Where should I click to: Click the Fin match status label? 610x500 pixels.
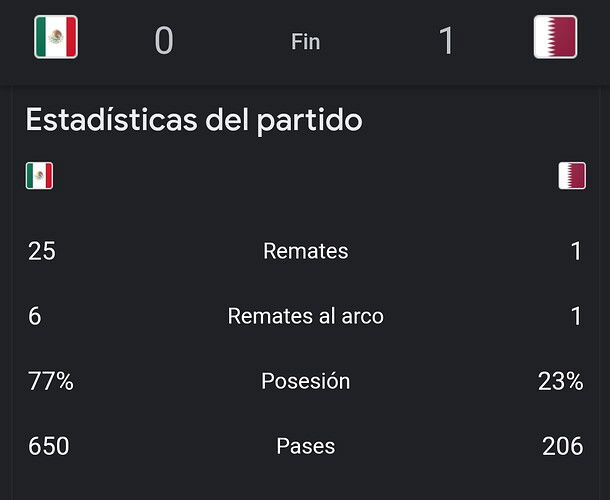[305, 42]
